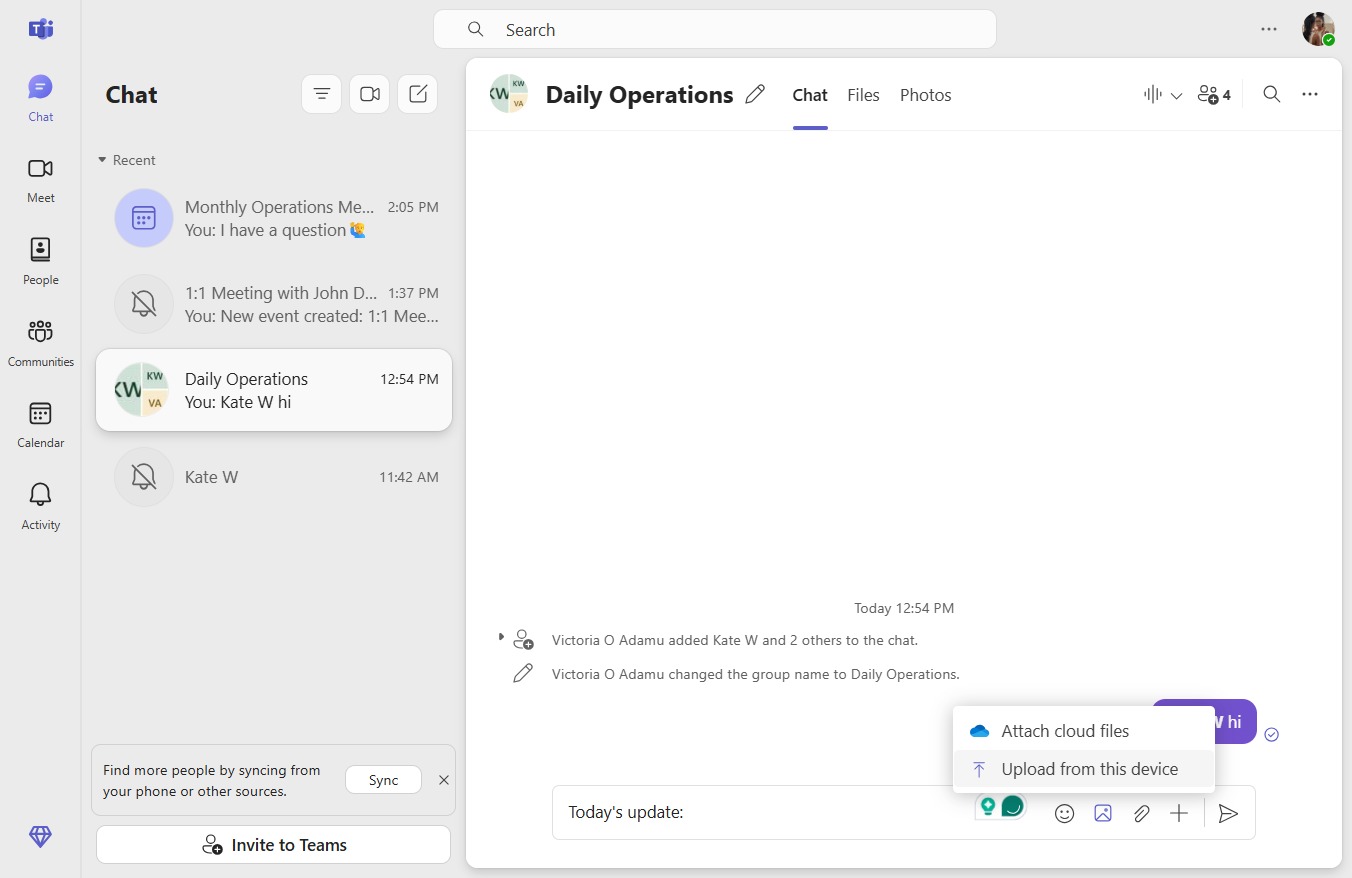
Task: Open the Kate W chat
Action: [274, 477]
